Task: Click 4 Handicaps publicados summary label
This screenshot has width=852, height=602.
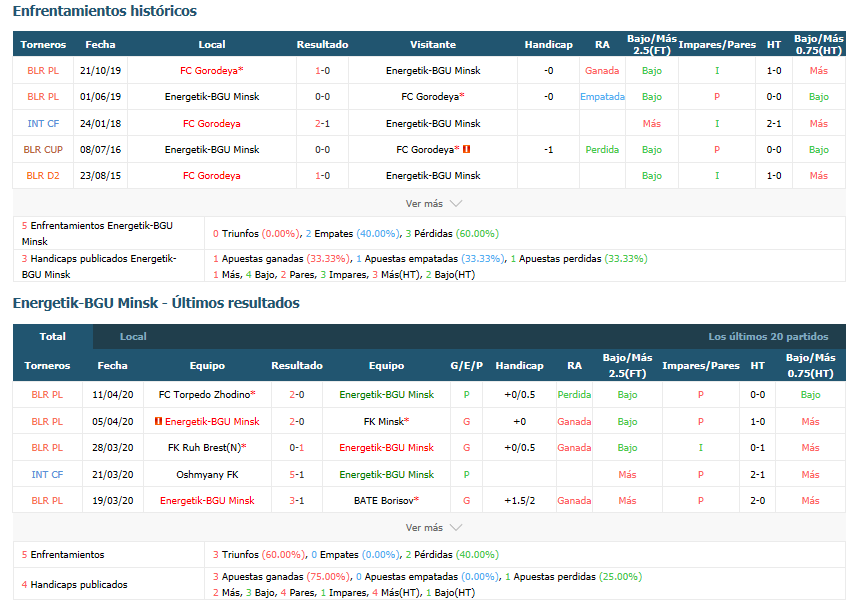Action: (x=74, y=585)
